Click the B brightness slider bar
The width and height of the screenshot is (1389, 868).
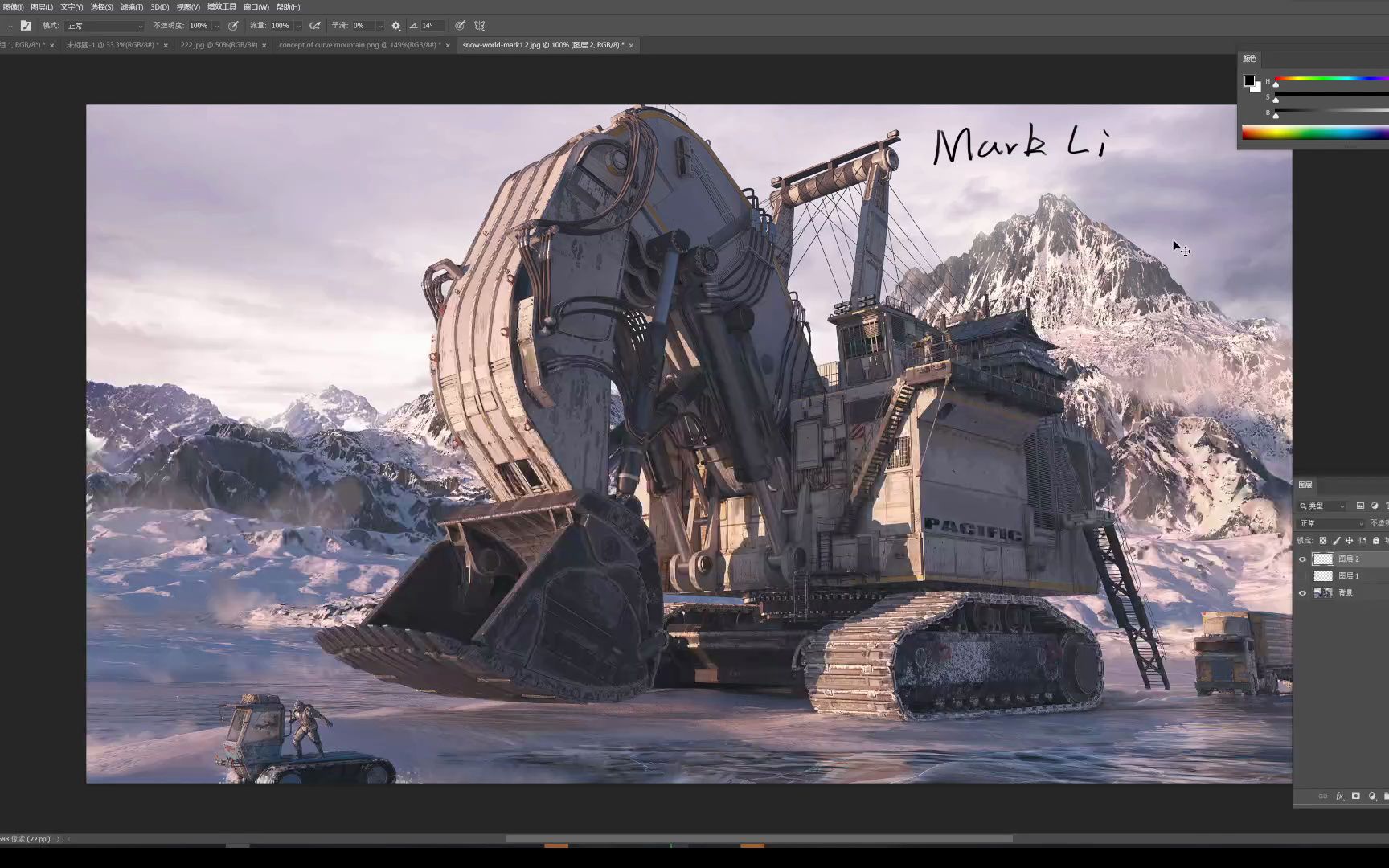tap(1331, 111)
